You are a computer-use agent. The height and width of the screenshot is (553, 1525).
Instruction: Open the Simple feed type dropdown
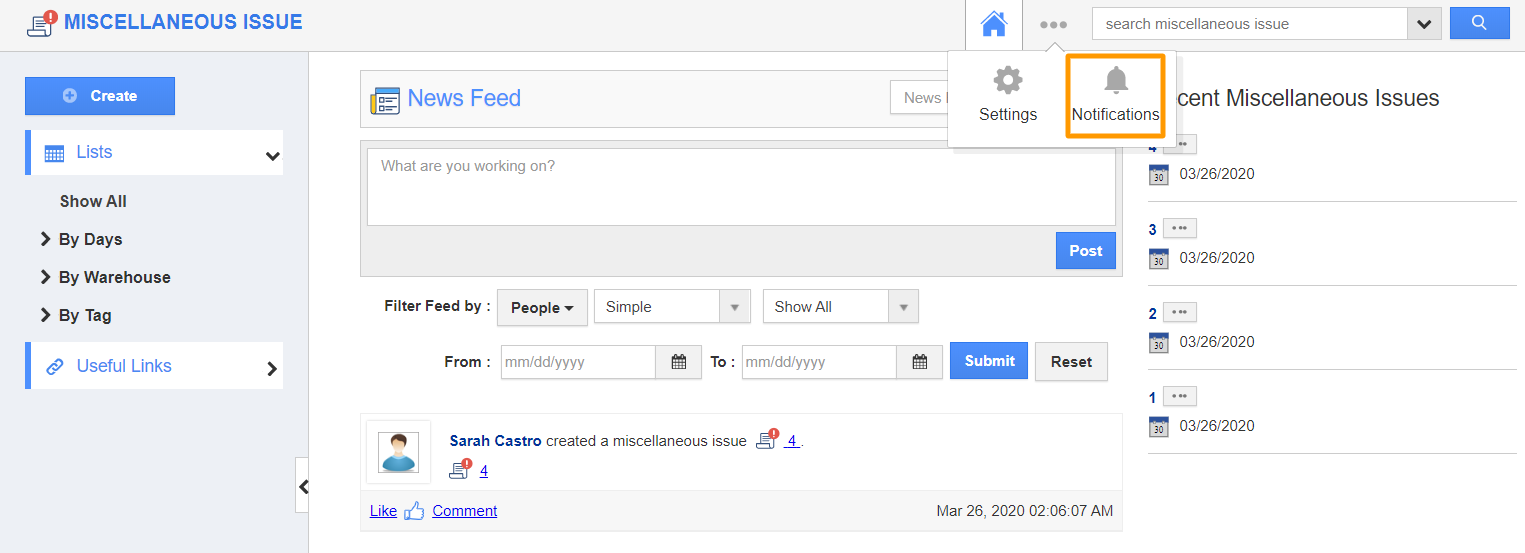[672, 307]
